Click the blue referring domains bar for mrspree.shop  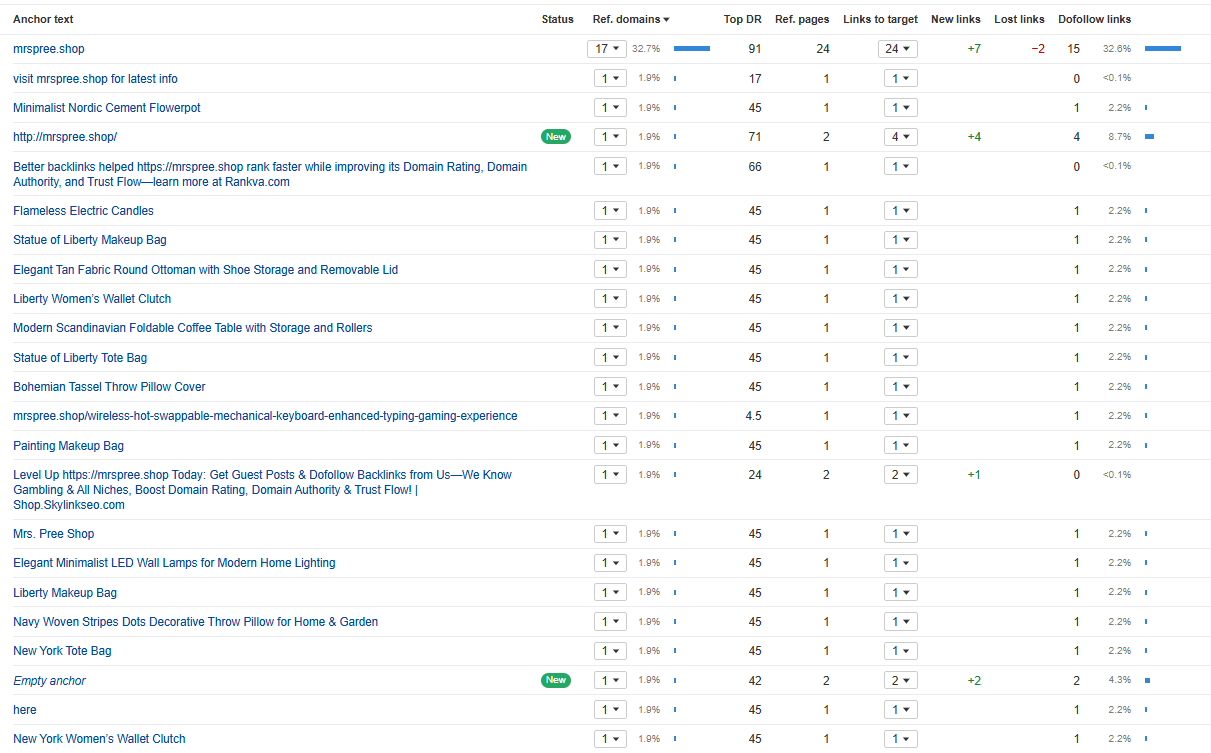click(691, 48)
